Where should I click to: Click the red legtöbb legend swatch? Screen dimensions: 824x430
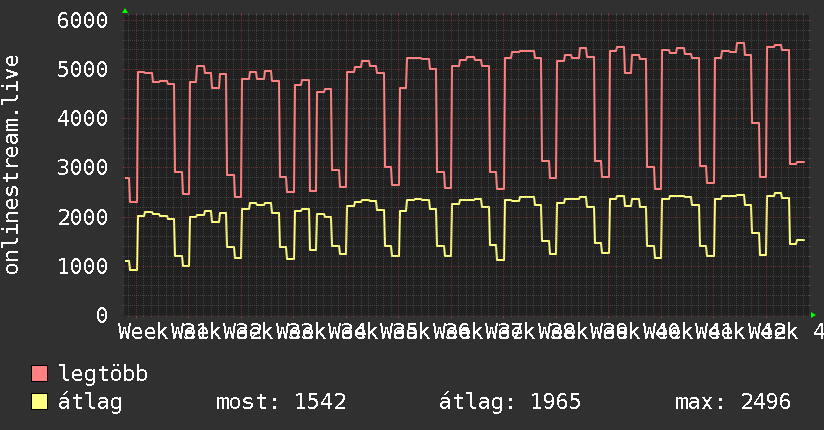[40, 375]
